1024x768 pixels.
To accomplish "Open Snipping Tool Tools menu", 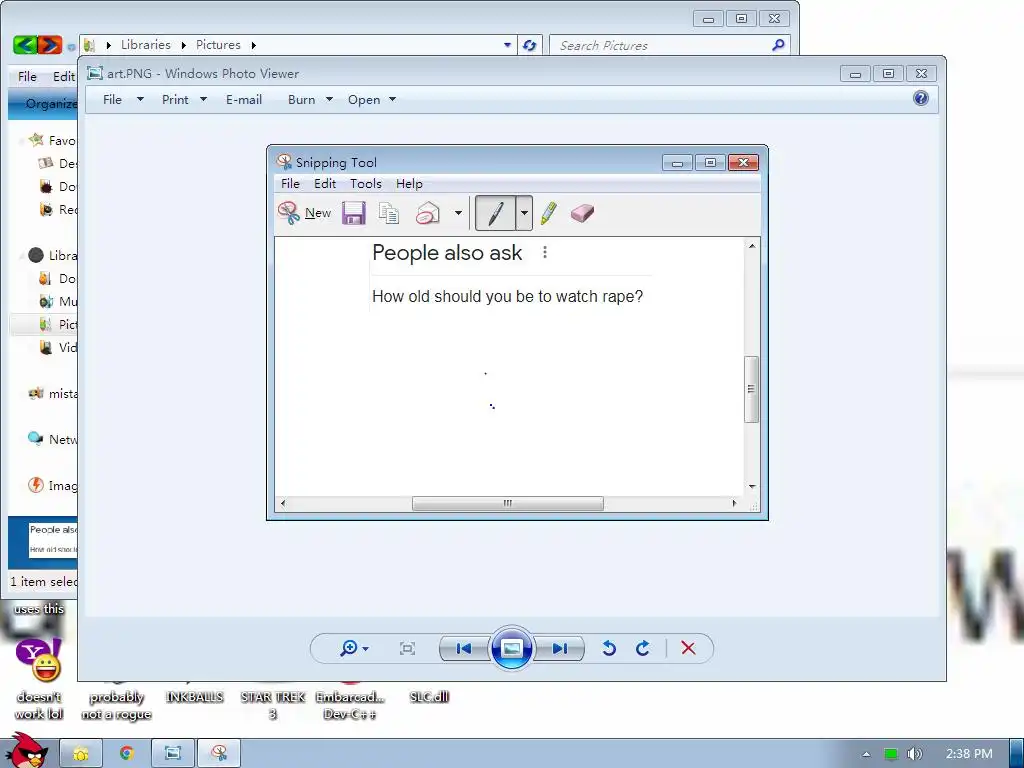I will coord(366,184).
